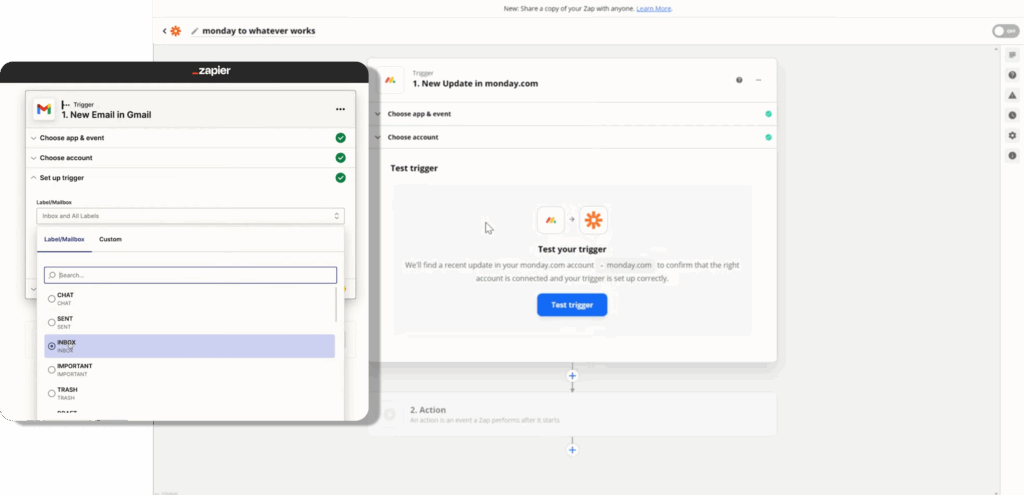This screenshot has height=495, width=1024.
Task: Open the 2. Action step card
Action: pos(572,414)
